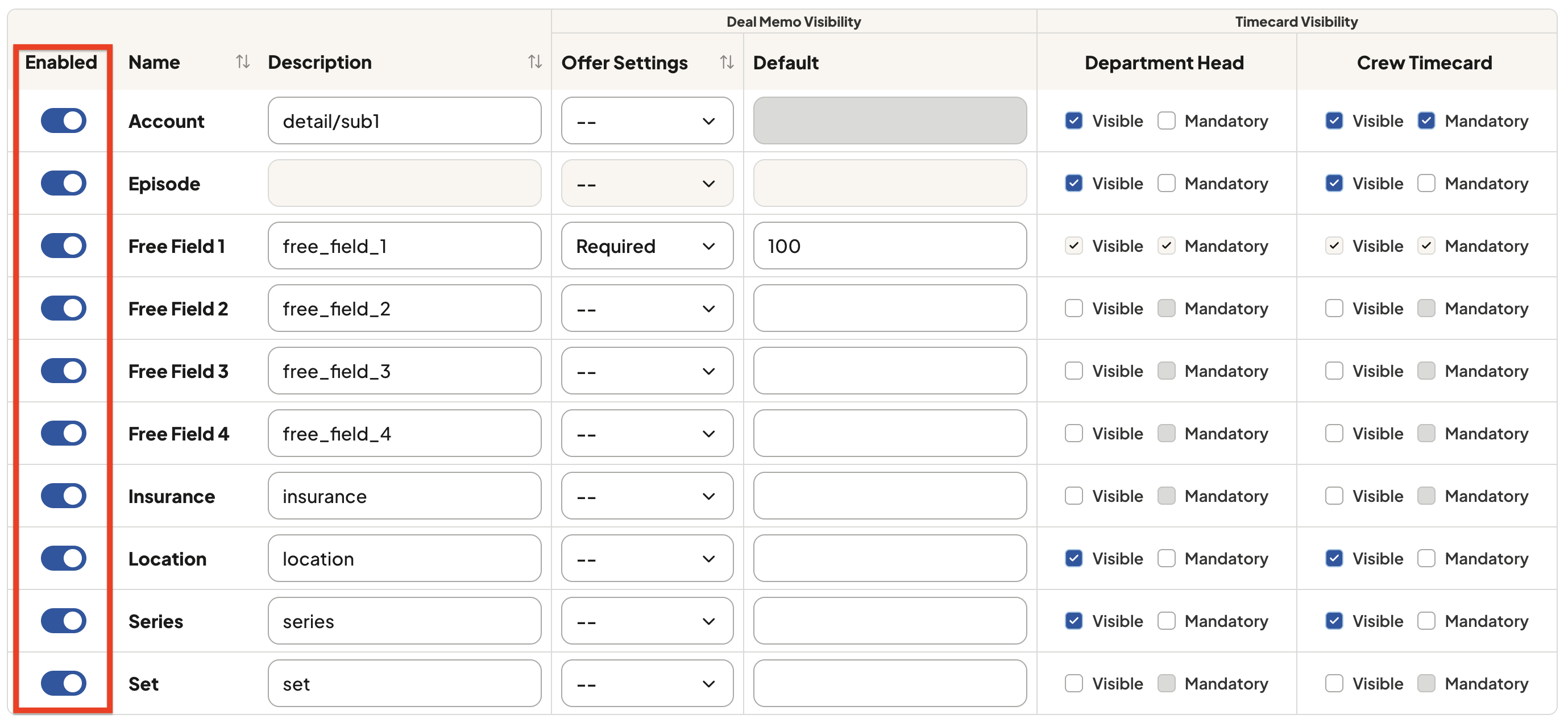Uncheck Mandatory for Account under Crew Timecard
Screen dimensions: 1568x723
coord(1426,120)
